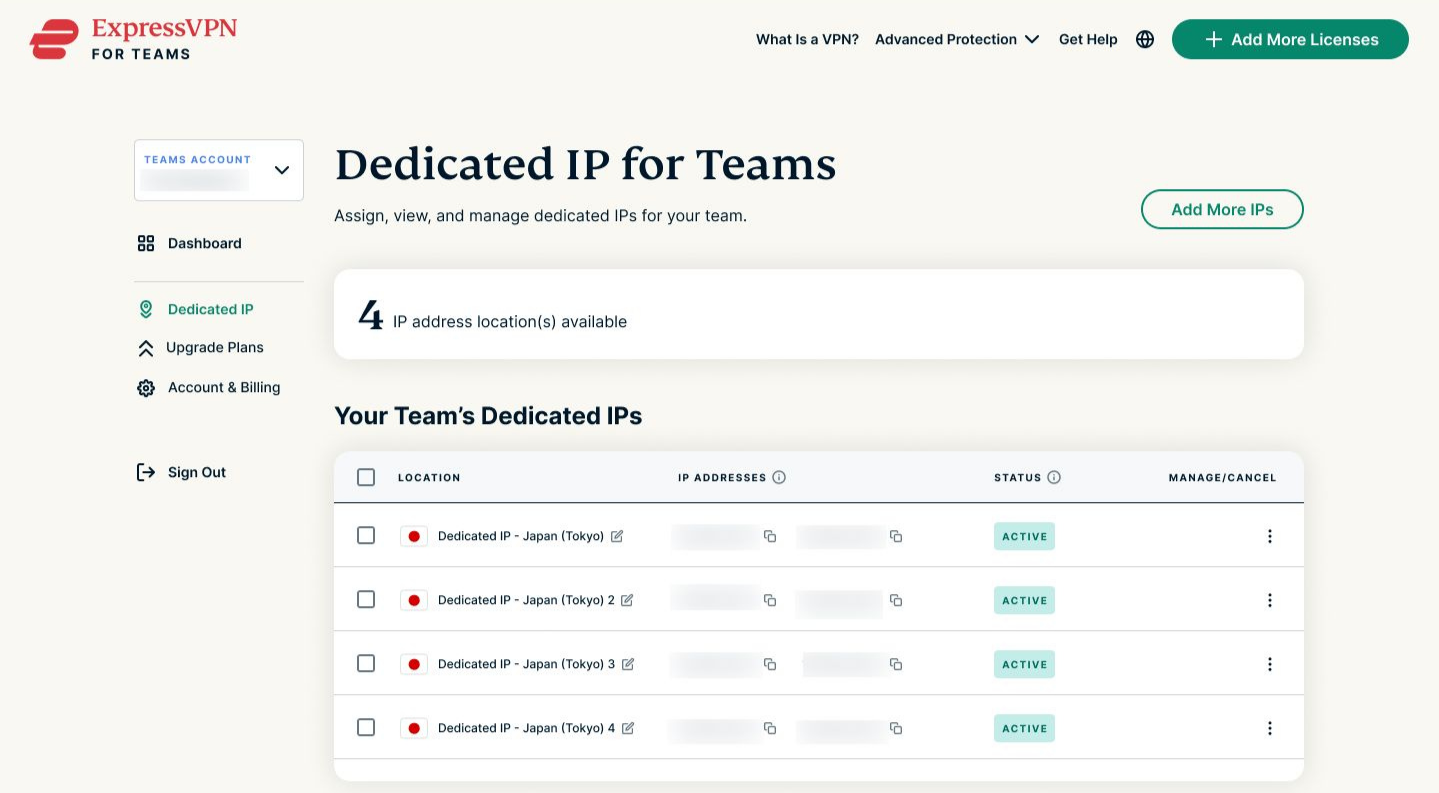Open manage menu for Japan (Tokyo) 2
The height and width of the screenshot is (793, 1439).
pyautogui.click(x=1270, y=600)
